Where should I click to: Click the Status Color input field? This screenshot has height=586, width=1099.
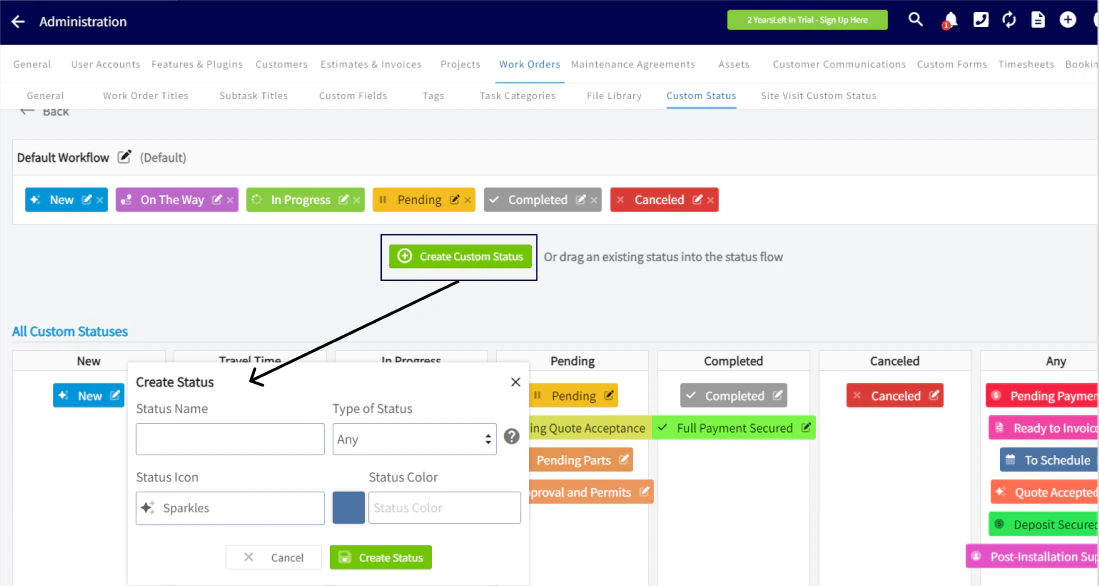point(444,507)
